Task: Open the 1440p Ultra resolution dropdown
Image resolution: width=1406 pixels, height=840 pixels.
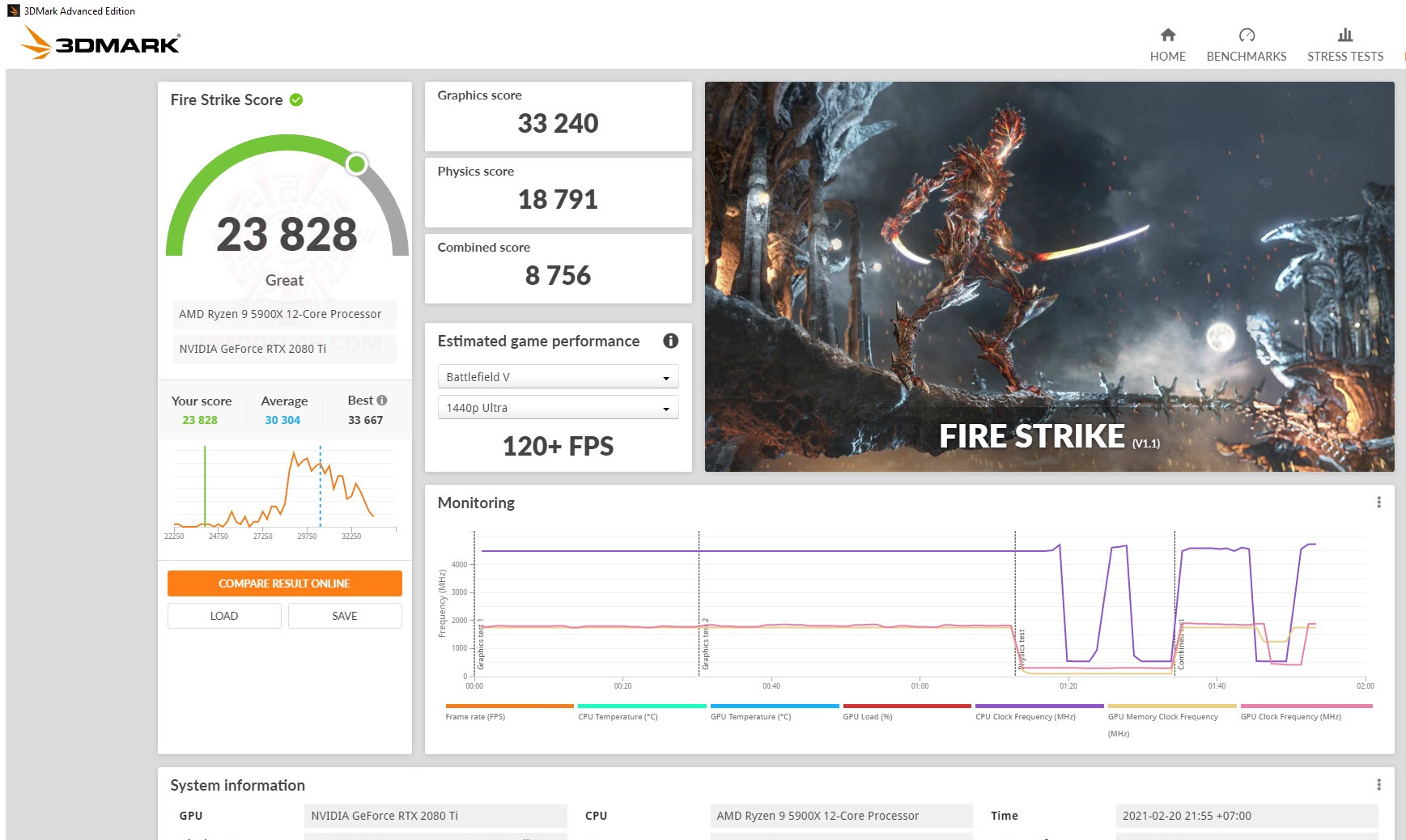Action: [x=558, y=408]
